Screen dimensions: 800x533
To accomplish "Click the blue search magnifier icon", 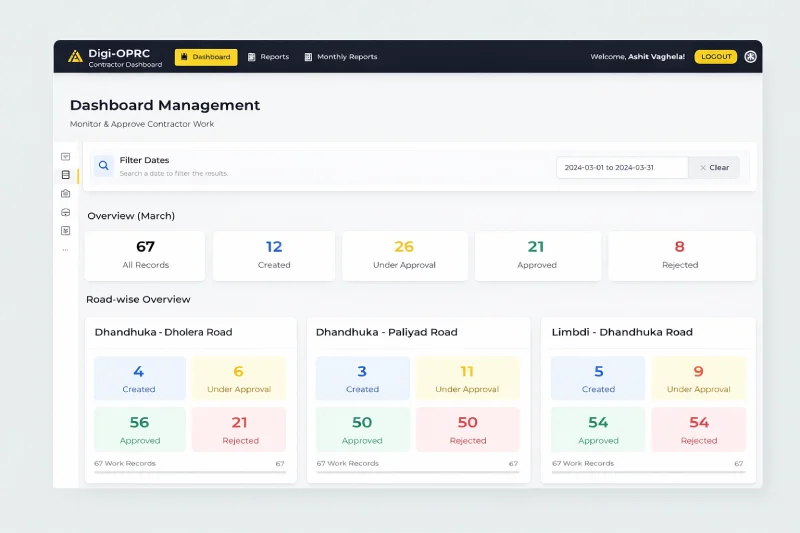I will (x=104, y=166).
